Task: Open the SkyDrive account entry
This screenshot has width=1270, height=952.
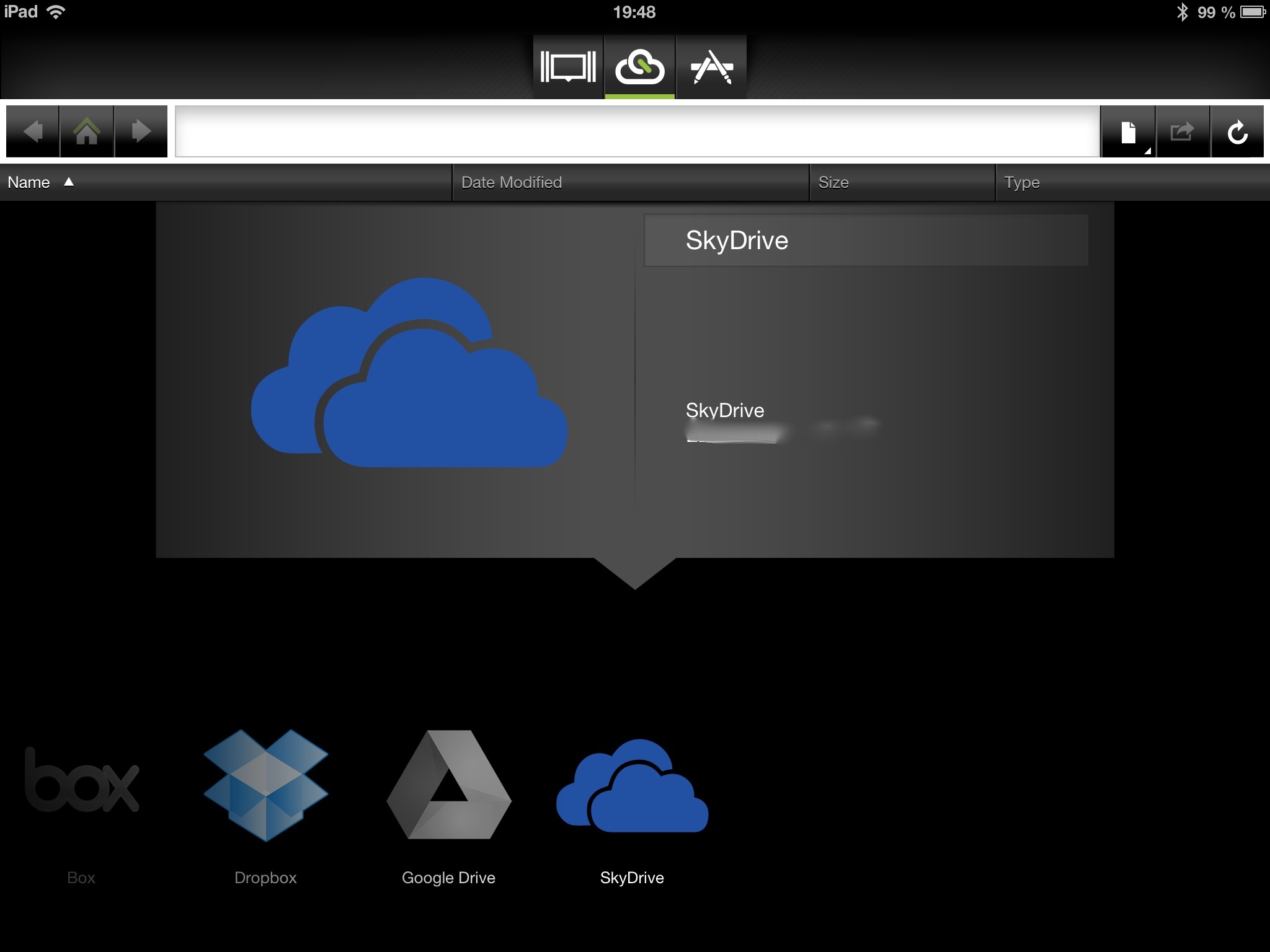Action: (x=783, y=421)
